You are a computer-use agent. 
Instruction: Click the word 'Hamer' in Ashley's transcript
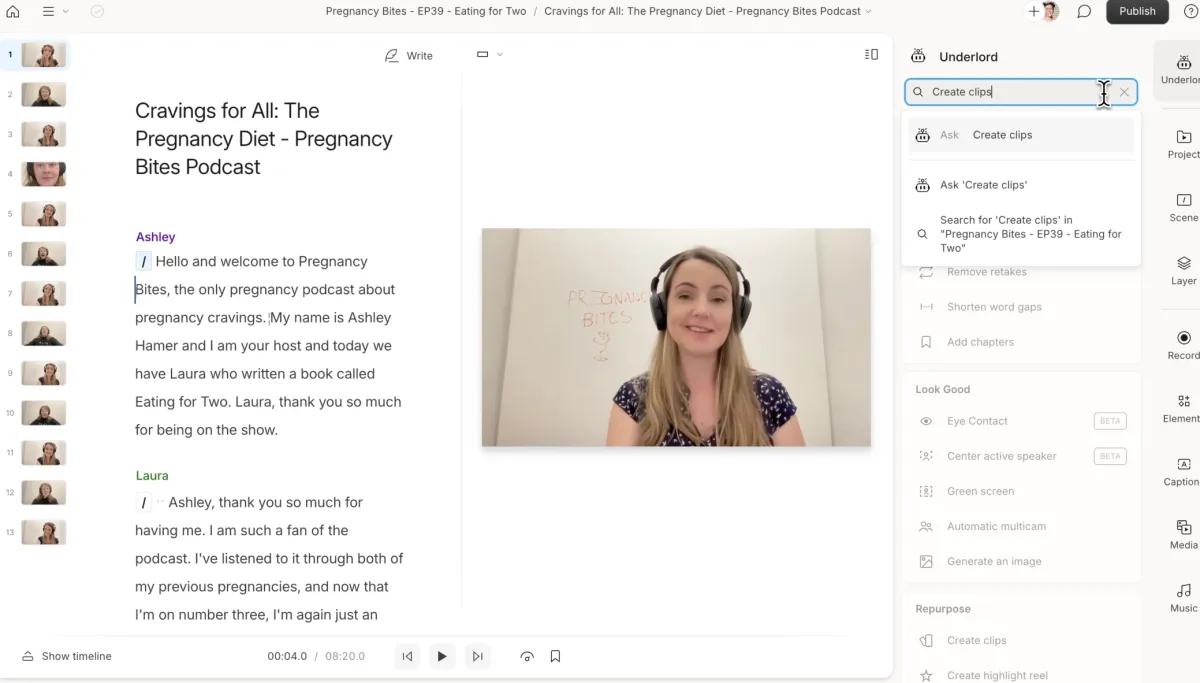coord(156,346)
